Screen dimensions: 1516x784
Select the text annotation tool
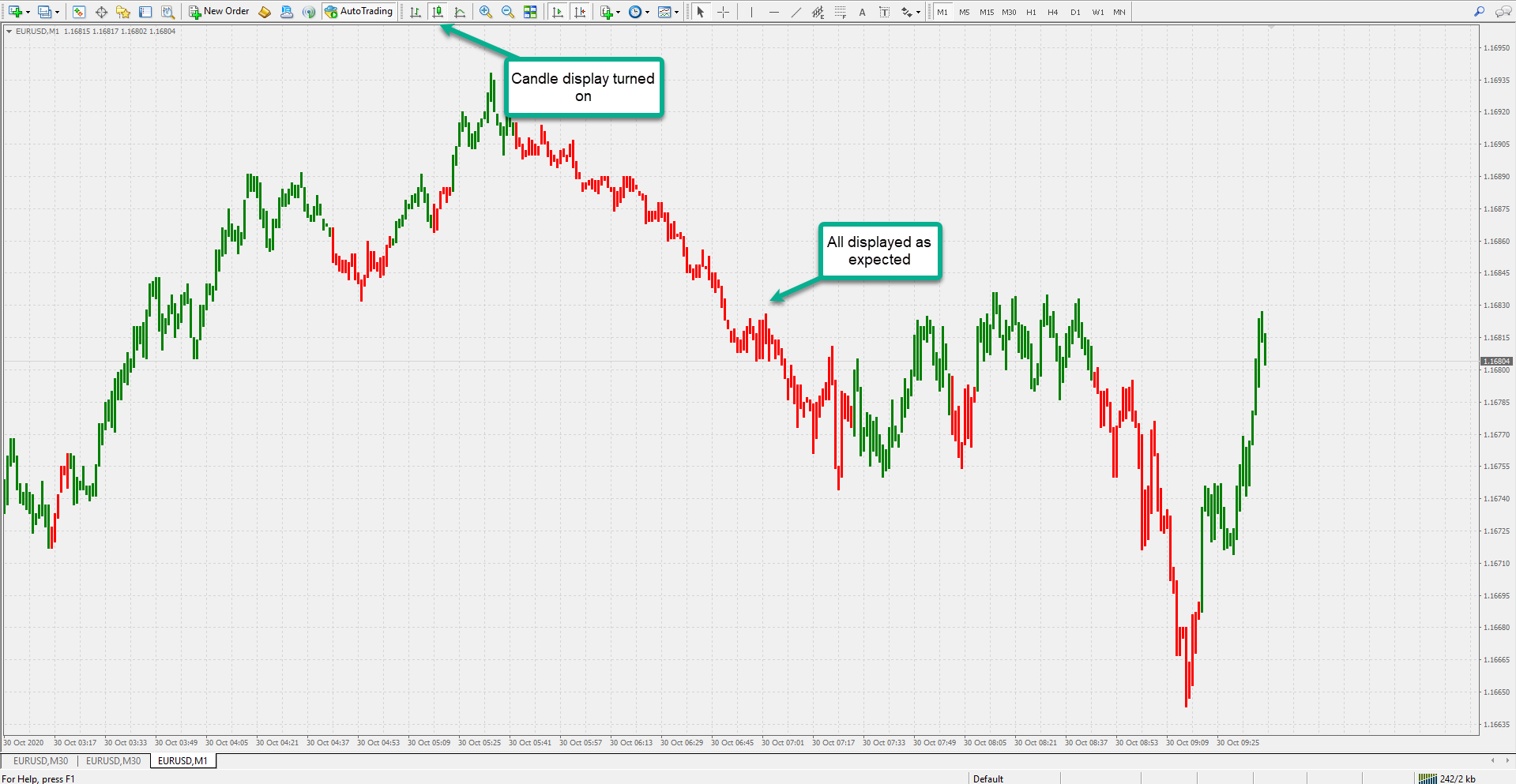click(x=862, y=11)
